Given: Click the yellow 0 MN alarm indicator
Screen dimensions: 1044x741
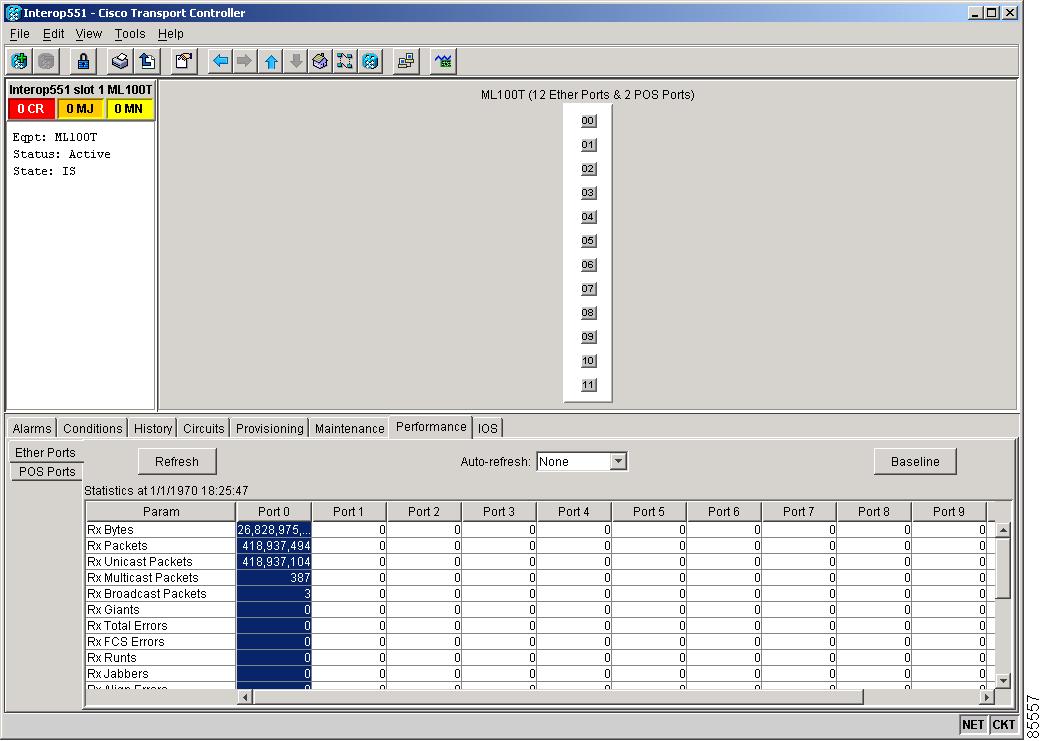Looking at the screenshot, I should [x=129, y=109].
